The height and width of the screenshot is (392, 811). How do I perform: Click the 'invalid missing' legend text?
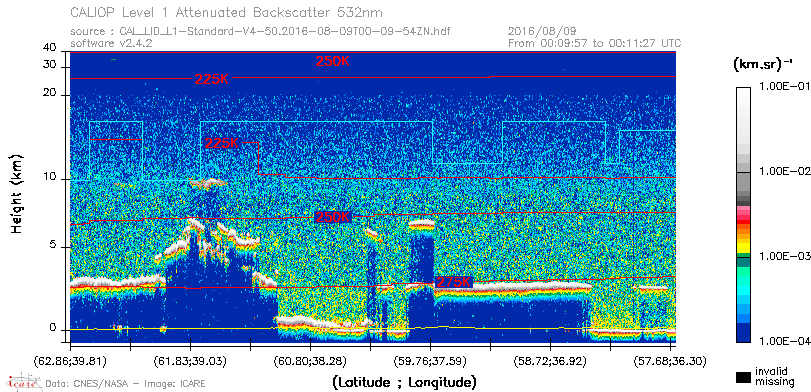[775, 376]
